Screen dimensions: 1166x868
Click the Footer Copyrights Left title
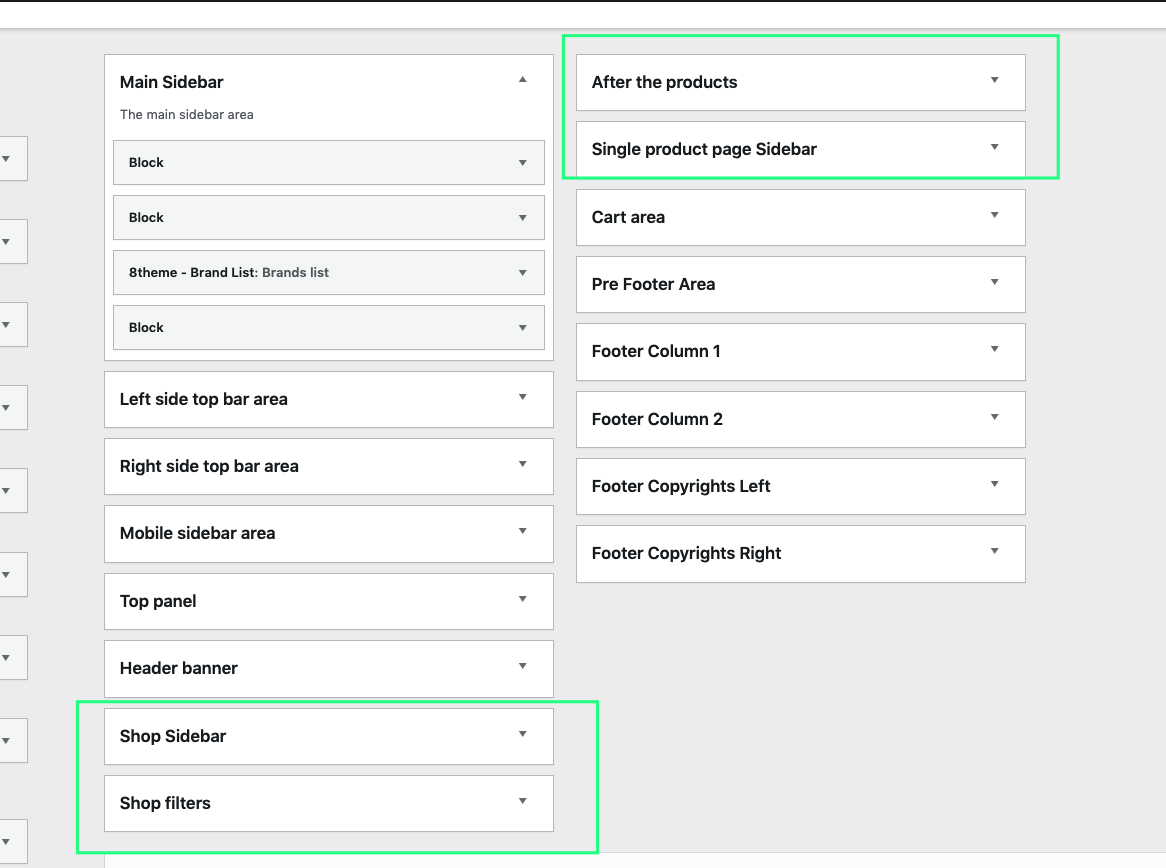681,486
